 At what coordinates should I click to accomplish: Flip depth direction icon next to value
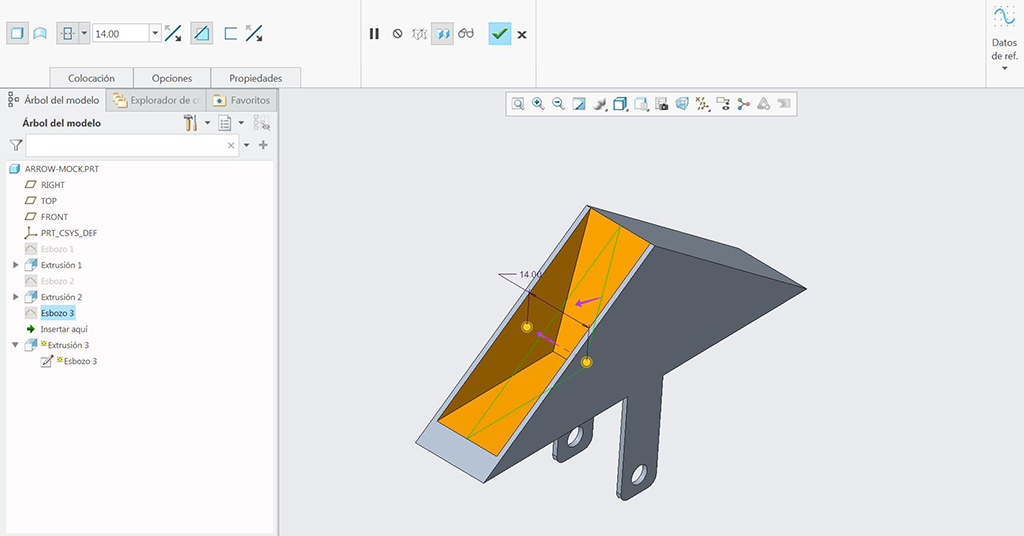coord(173,33)
